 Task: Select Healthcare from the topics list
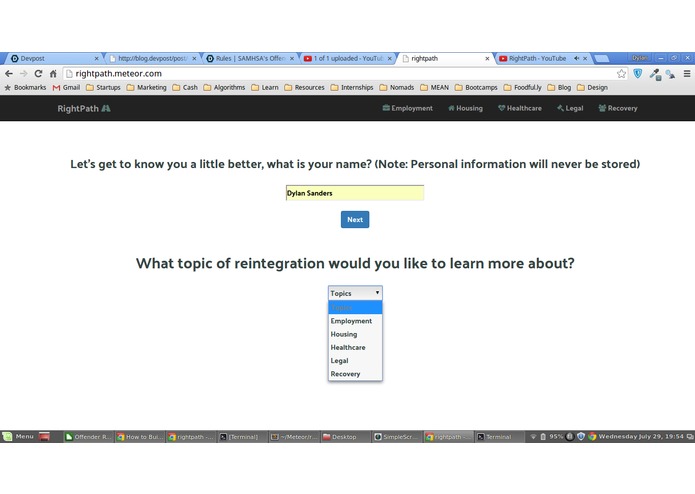click(355, 347)
